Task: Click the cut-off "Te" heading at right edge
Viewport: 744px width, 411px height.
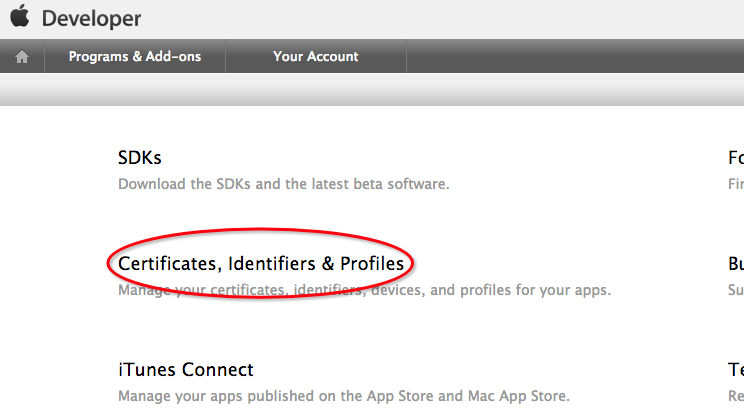Action: (736, 370)
